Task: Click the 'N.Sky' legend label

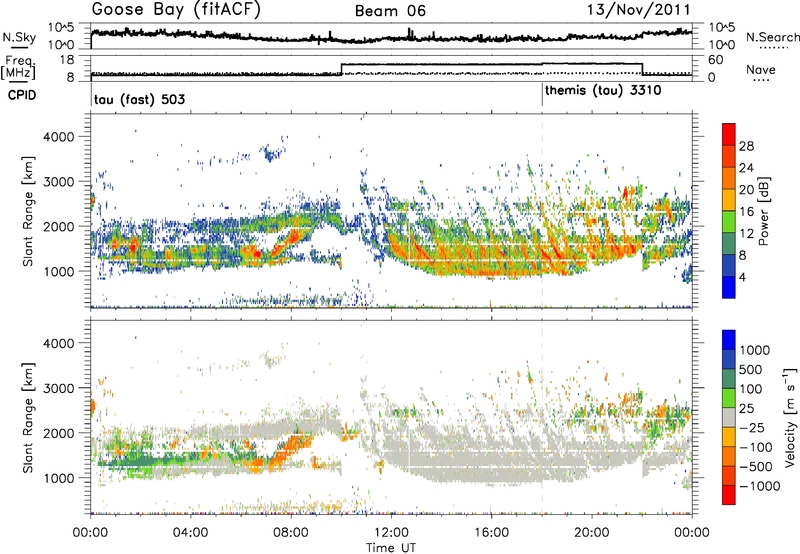Action: coord(19,37)
